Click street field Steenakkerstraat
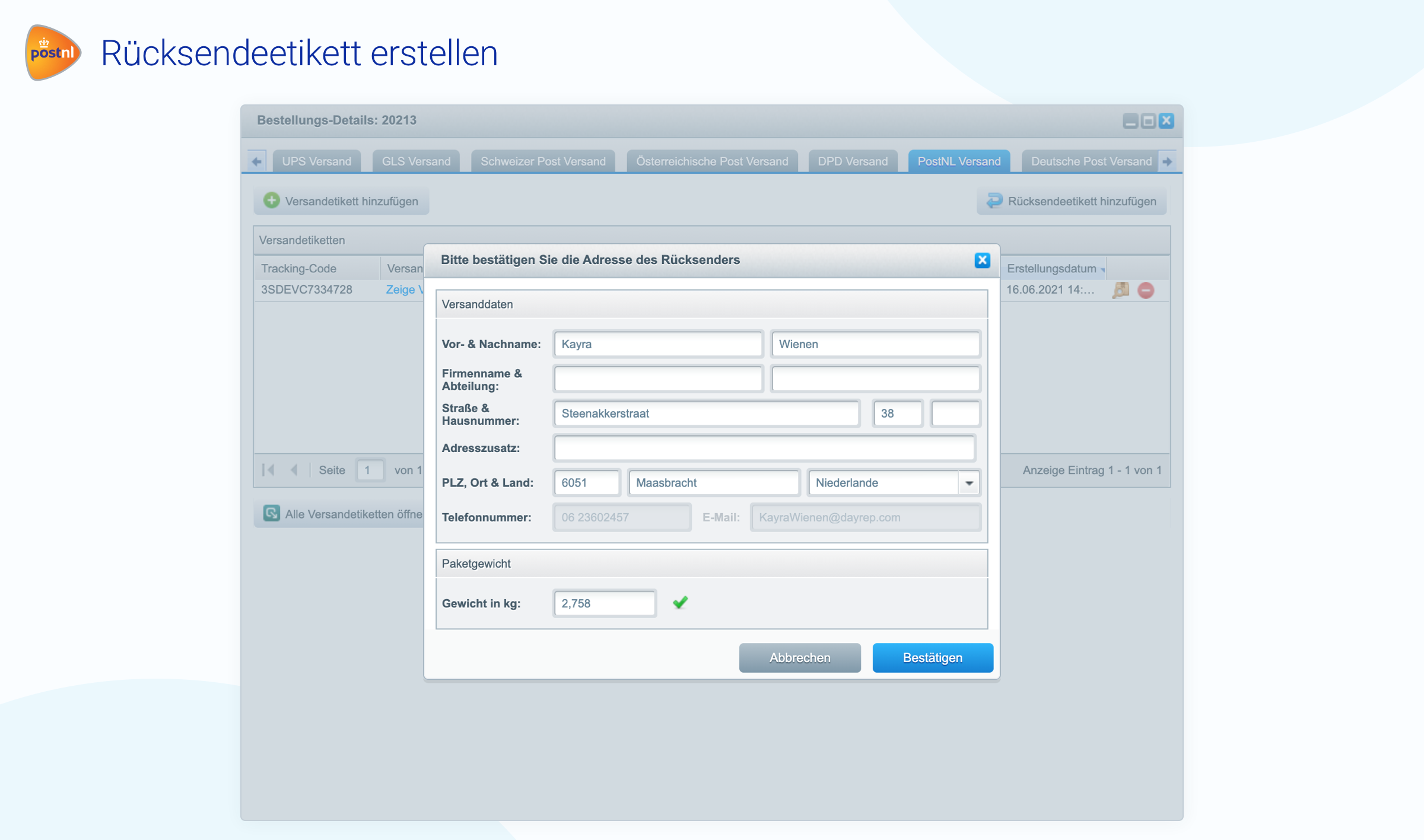This screenshot has height=840, width=1424. tap(706, 413)
